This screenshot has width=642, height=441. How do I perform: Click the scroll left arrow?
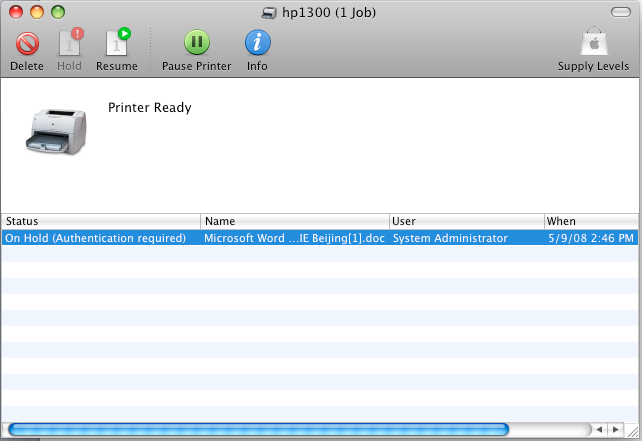pos(599,430)
